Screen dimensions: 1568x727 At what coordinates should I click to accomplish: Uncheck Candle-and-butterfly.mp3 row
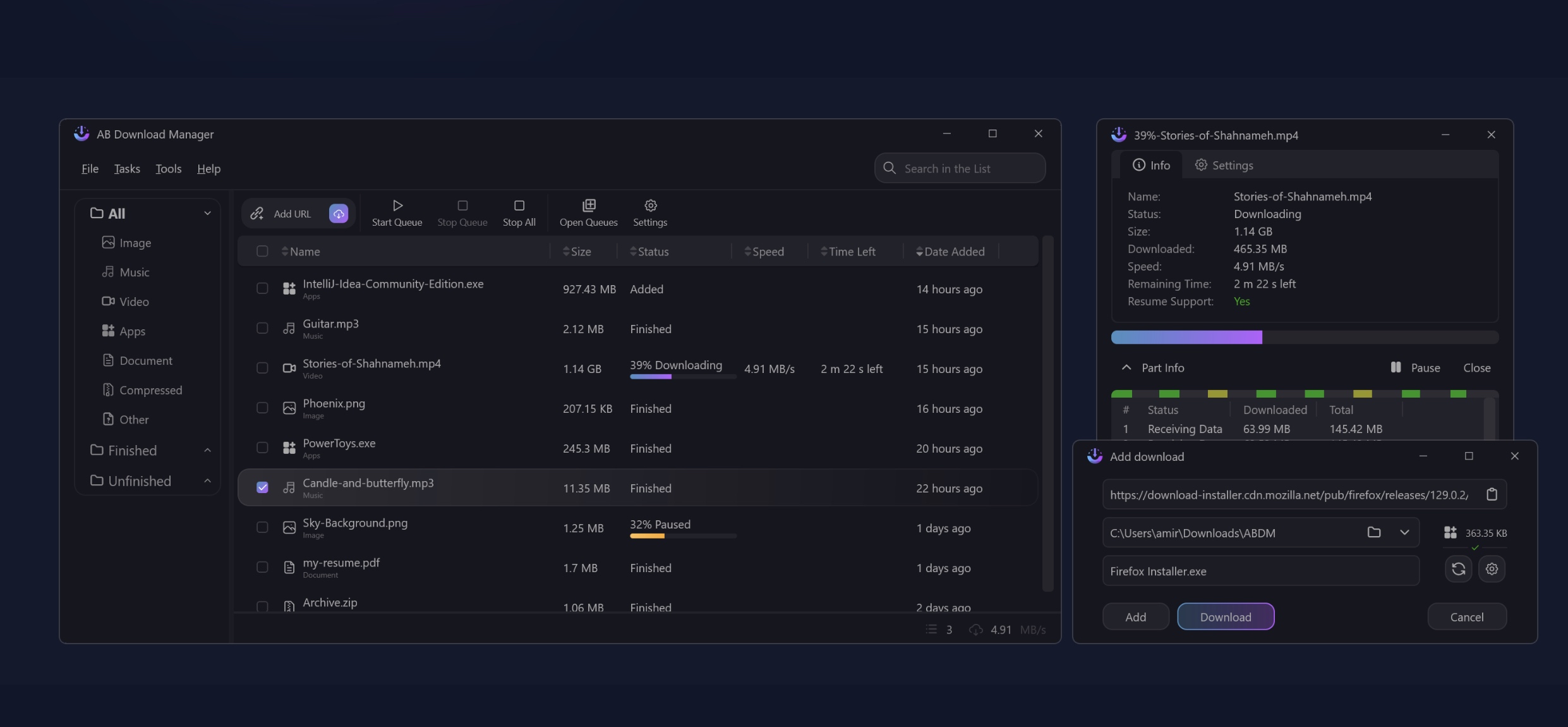262,487
